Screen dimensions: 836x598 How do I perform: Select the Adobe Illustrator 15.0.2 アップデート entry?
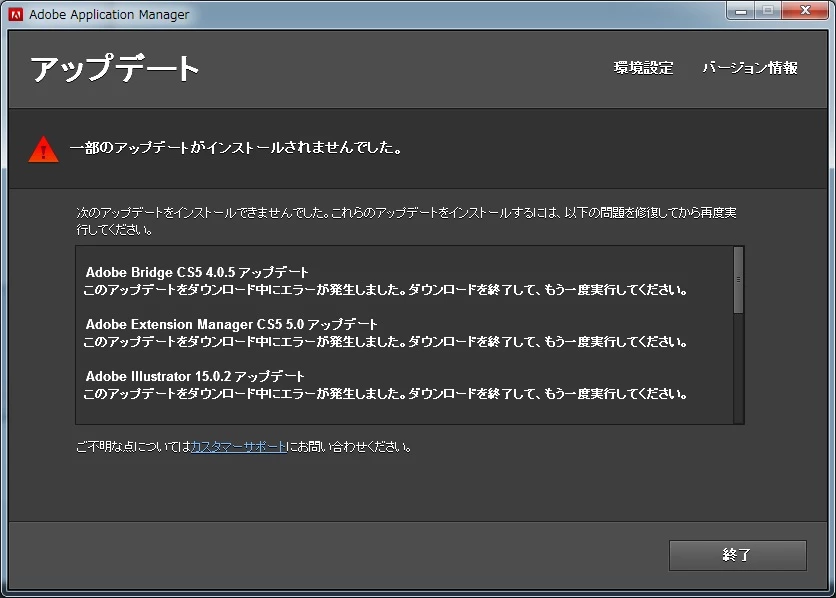195,376
